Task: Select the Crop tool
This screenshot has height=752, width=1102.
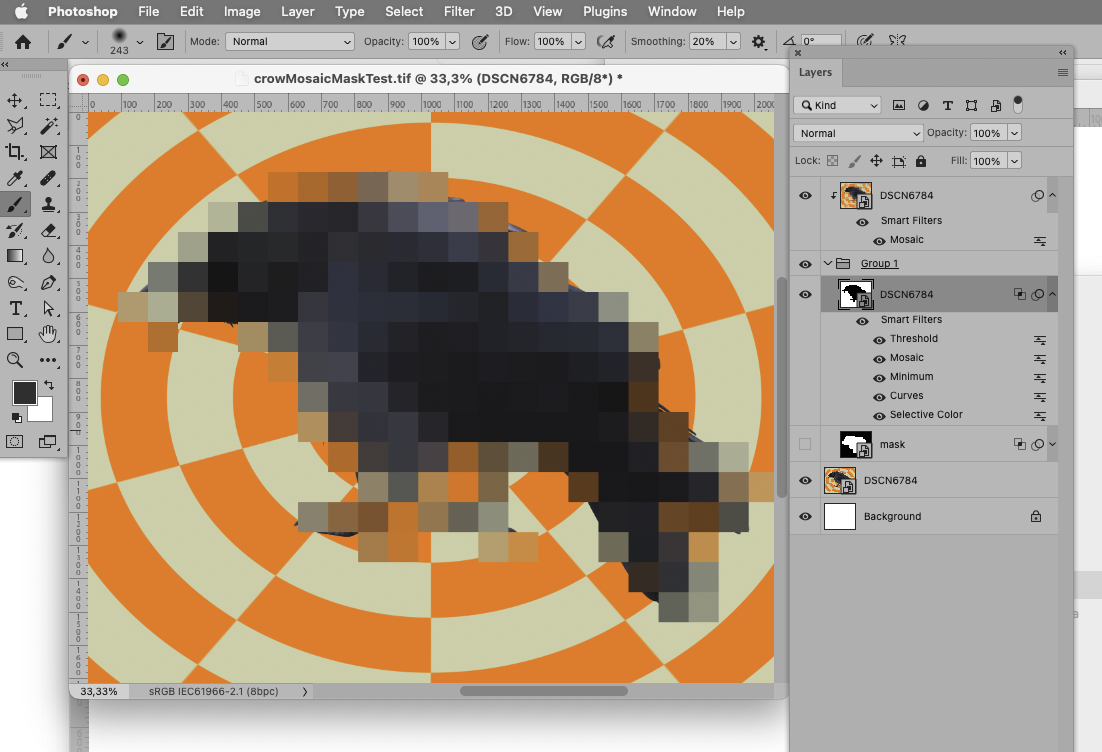Action: point(15,151)
